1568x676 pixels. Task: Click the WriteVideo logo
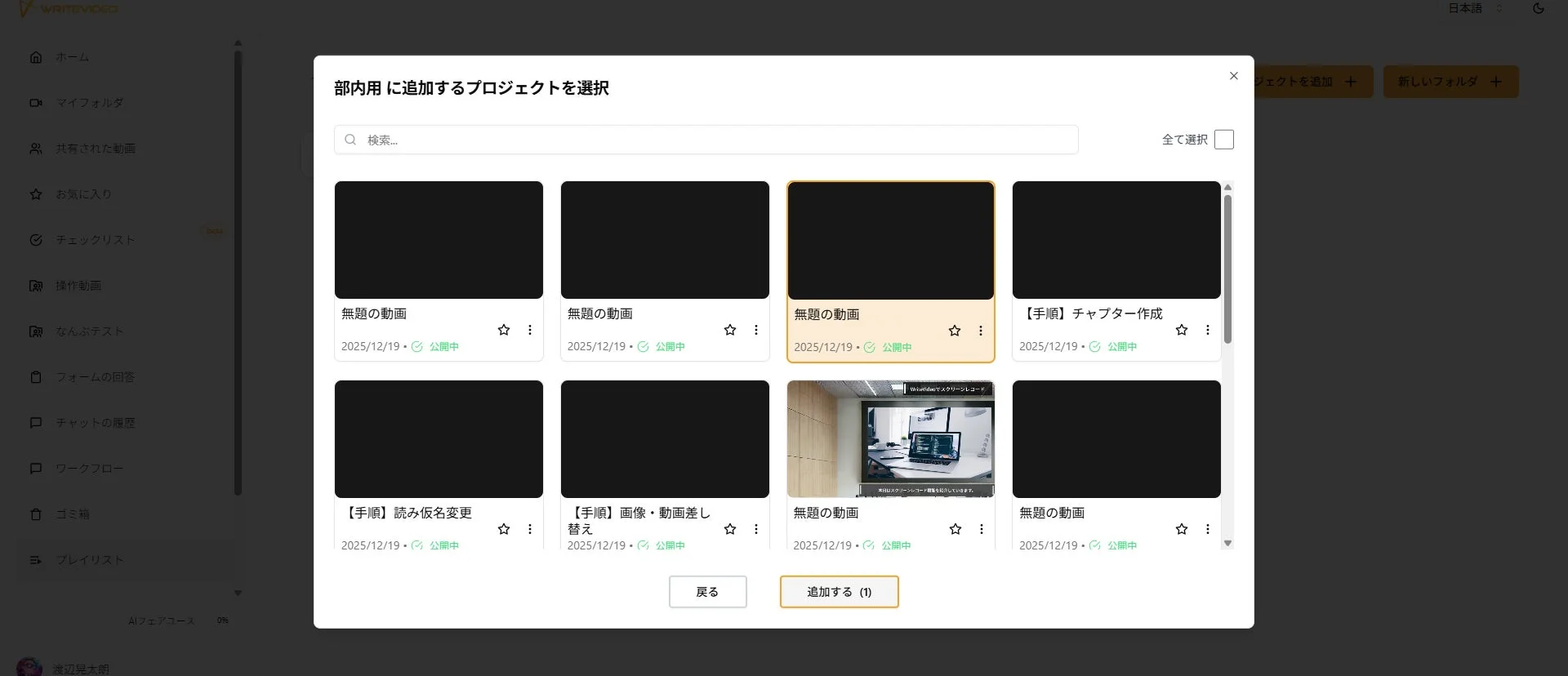(x=69, y=9)
